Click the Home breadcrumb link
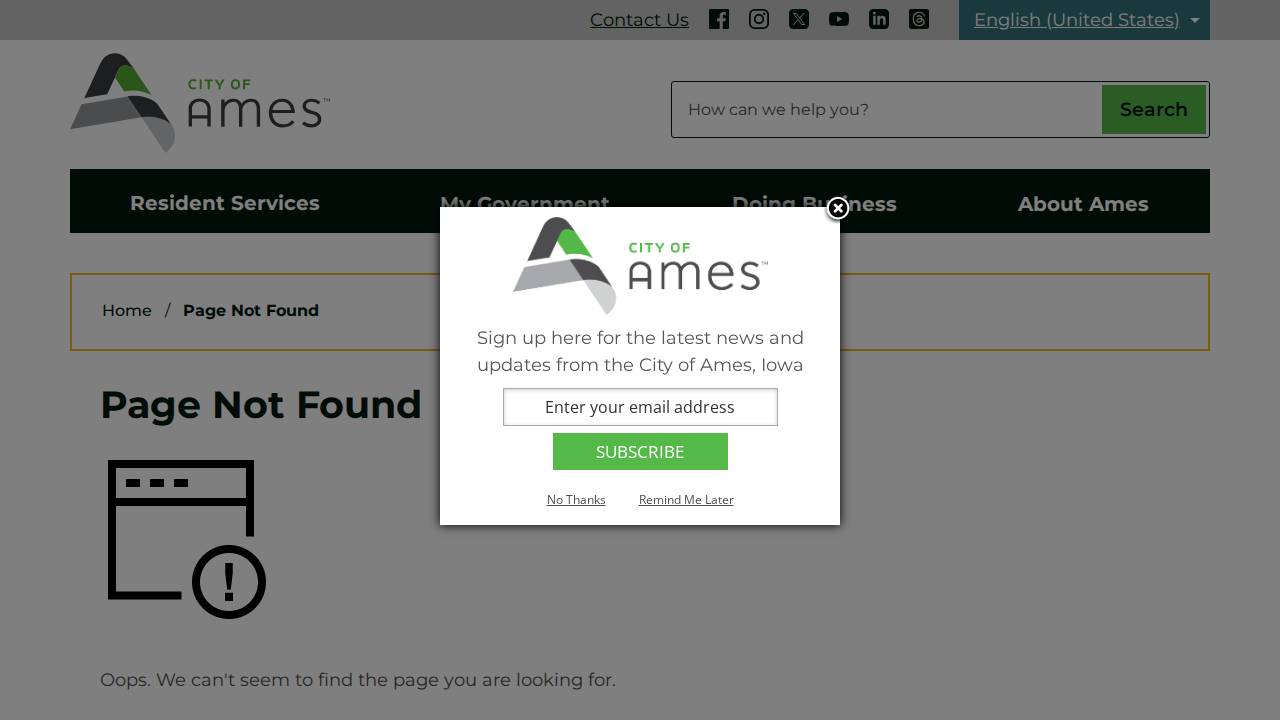 point(127,310)
